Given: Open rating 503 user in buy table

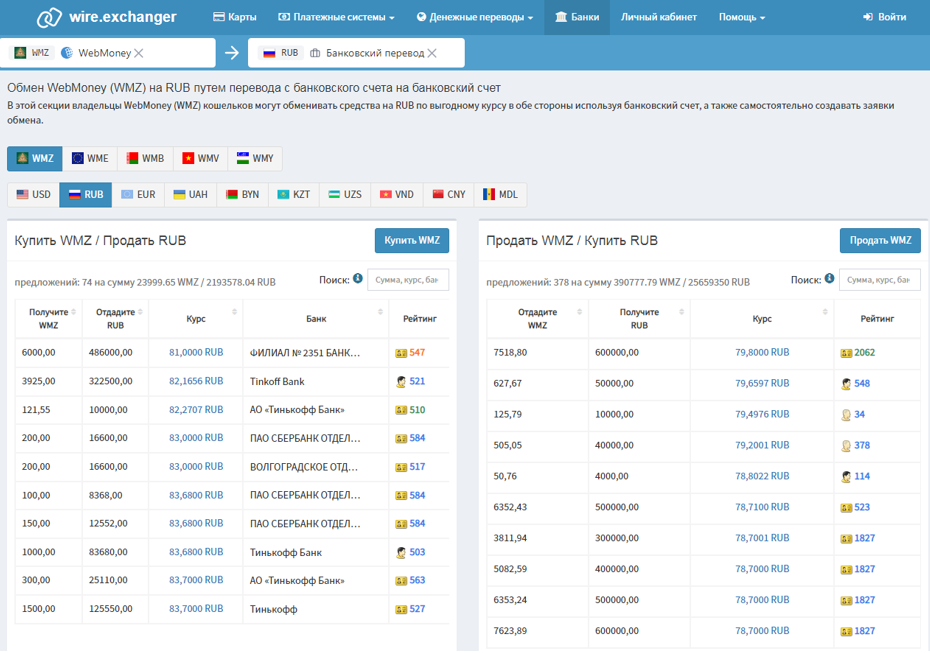Looking at the screenshot, I should coord(410,552).
